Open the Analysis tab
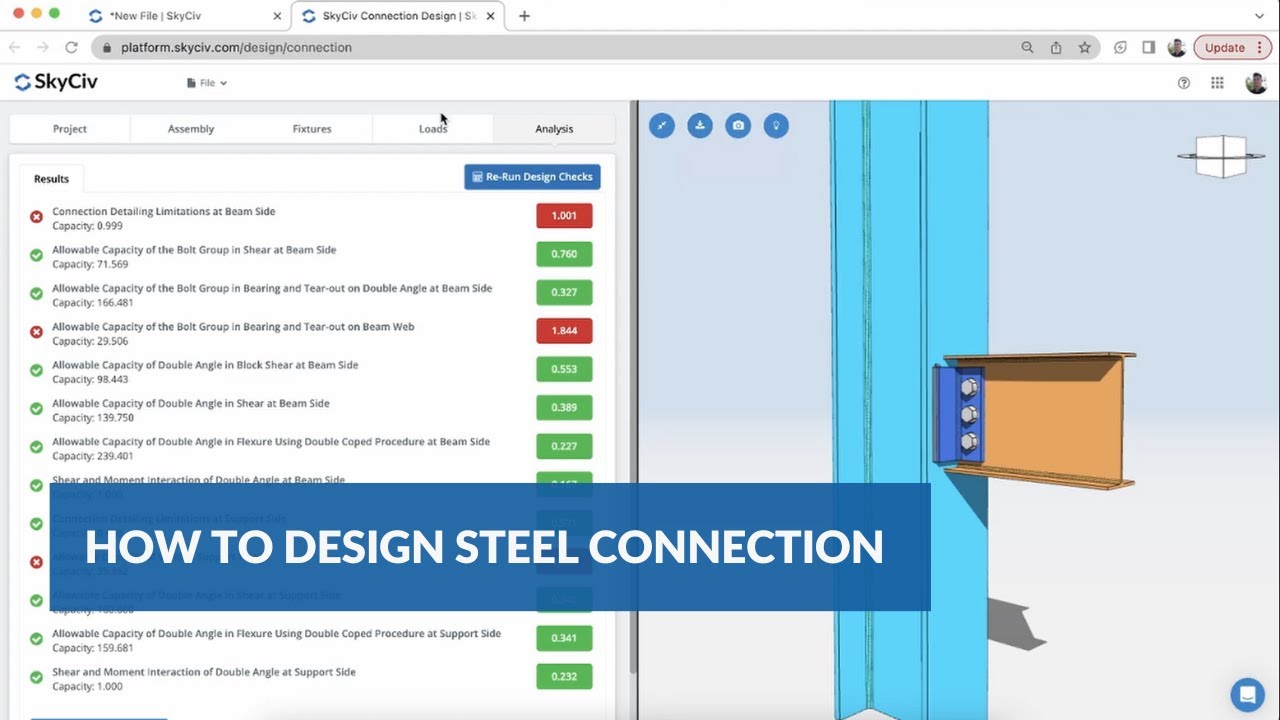 point(554,128)
